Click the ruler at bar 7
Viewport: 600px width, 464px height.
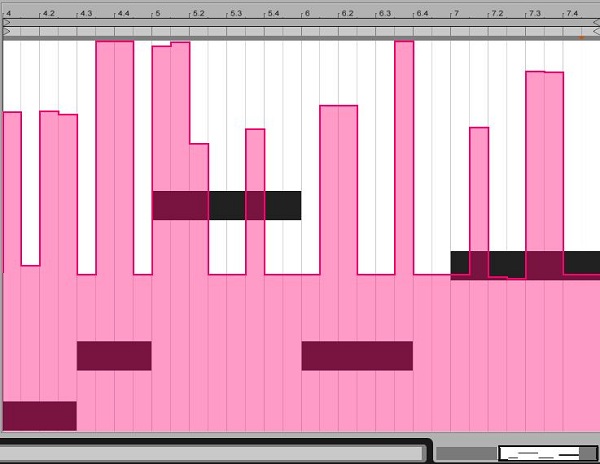point(455,14)
